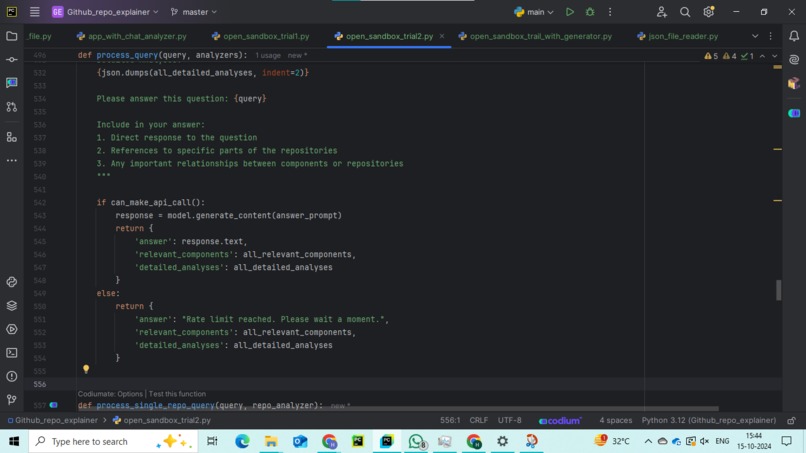Click the Test this function link
806x453 pixels.
(177, 394)
